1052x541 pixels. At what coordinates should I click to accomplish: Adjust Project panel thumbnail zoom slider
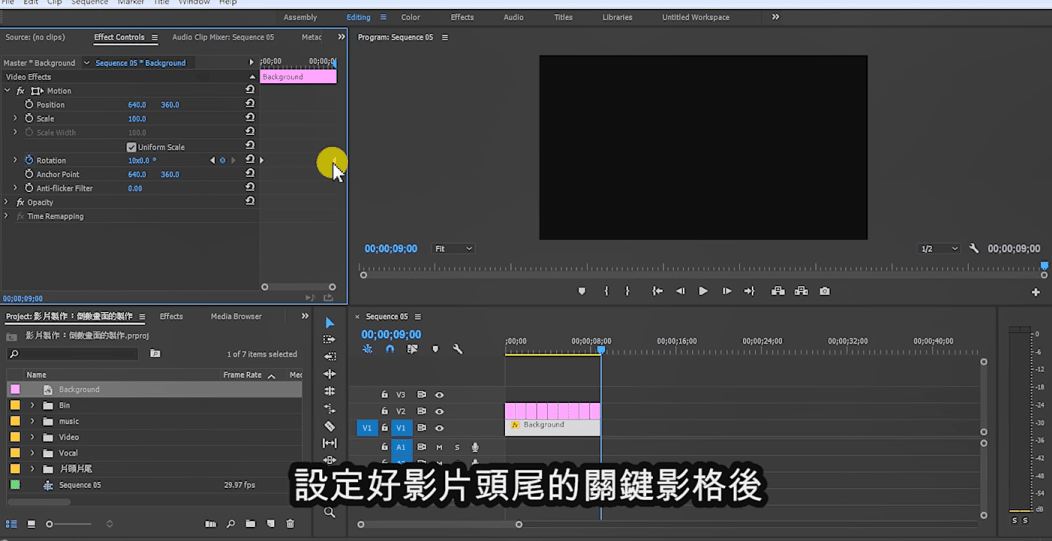pyautogui.click(x=69, y=524)
